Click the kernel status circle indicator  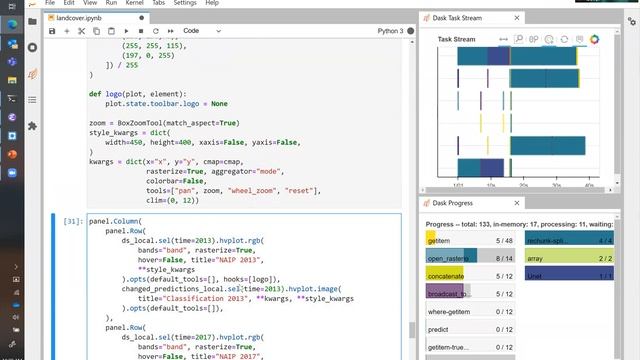[411, 31]
